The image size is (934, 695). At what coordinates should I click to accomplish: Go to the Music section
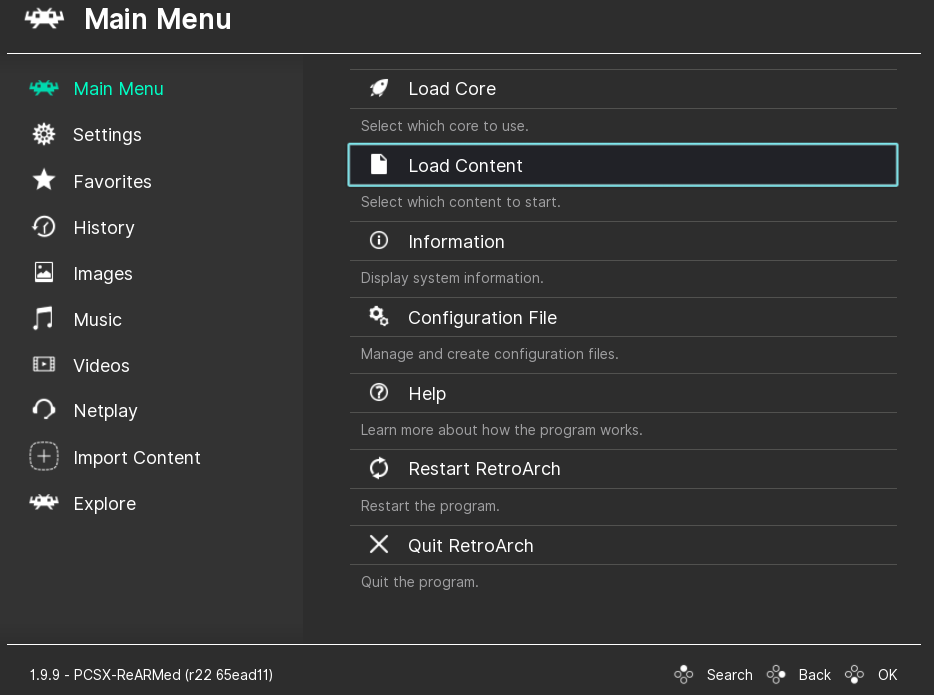pos(97,319)
